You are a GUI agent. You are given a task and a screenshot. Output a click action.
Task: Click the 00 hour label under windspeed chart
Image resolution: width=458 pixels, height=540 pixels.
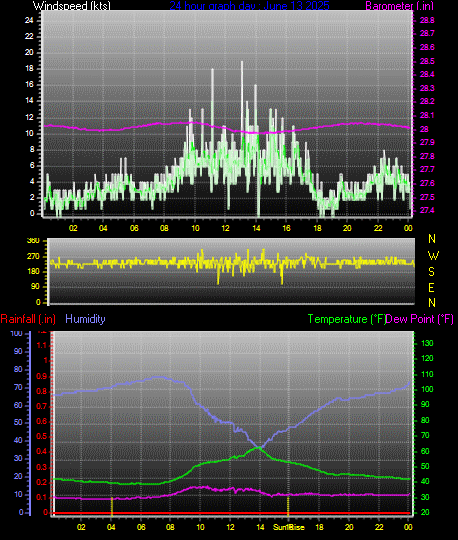[408, 228]
